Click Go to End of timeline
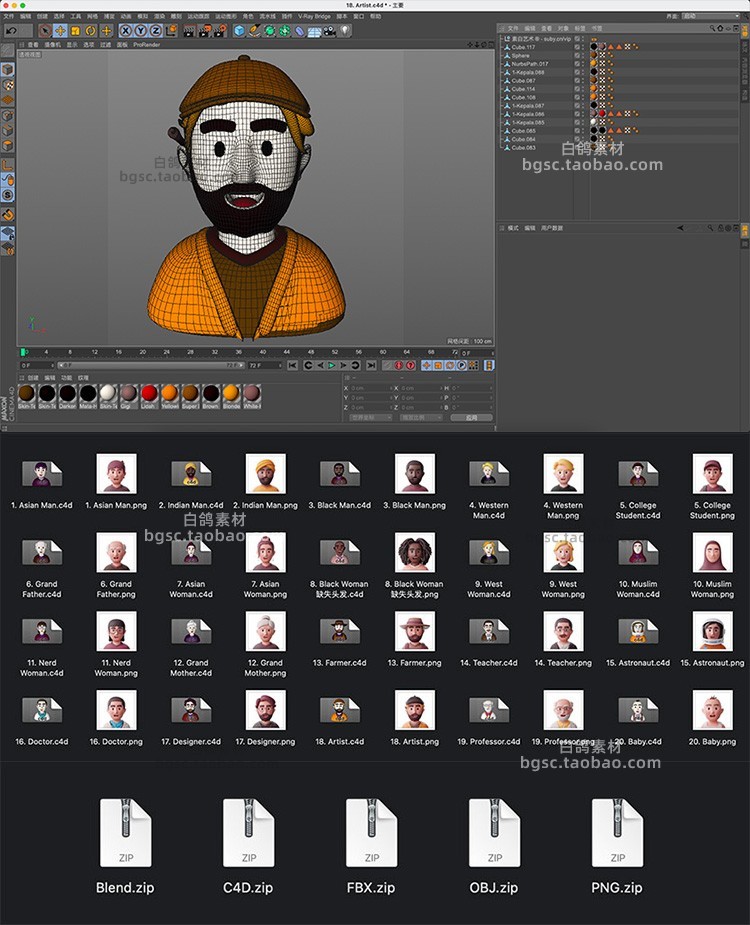 point(371,366)
